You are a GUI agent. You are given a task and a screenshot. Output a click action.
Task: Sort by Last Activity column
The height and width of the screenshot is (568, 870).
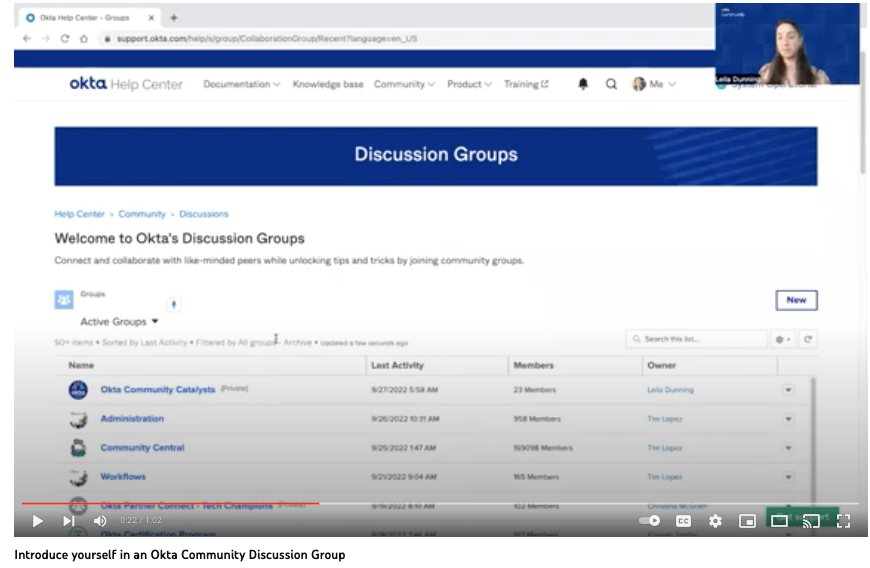click(x=397, y=365)
